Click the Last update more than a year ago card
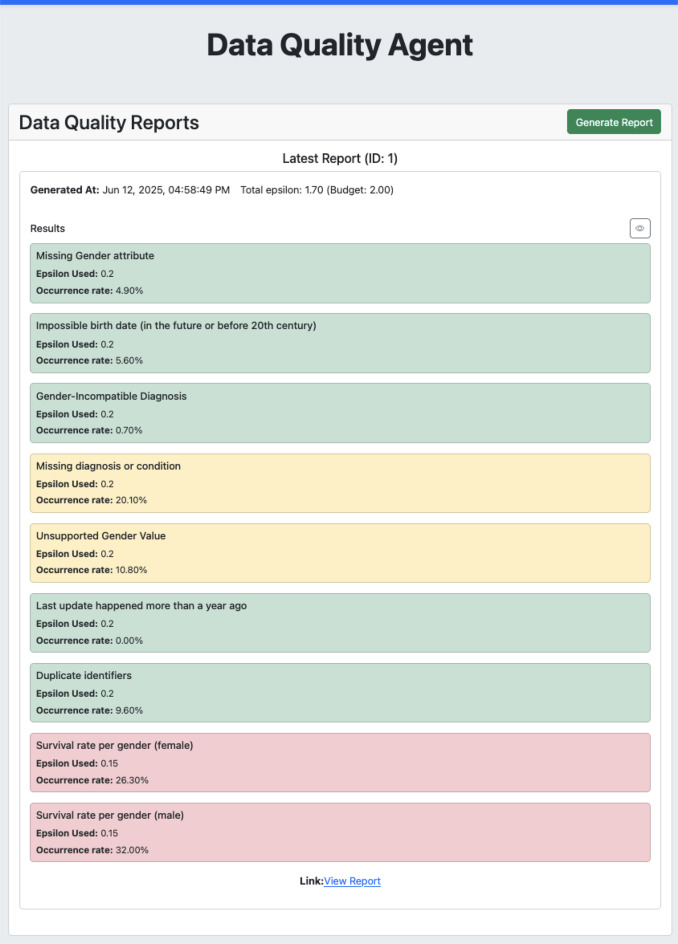This screenshot has height=944, width=678. click(340, 623)
